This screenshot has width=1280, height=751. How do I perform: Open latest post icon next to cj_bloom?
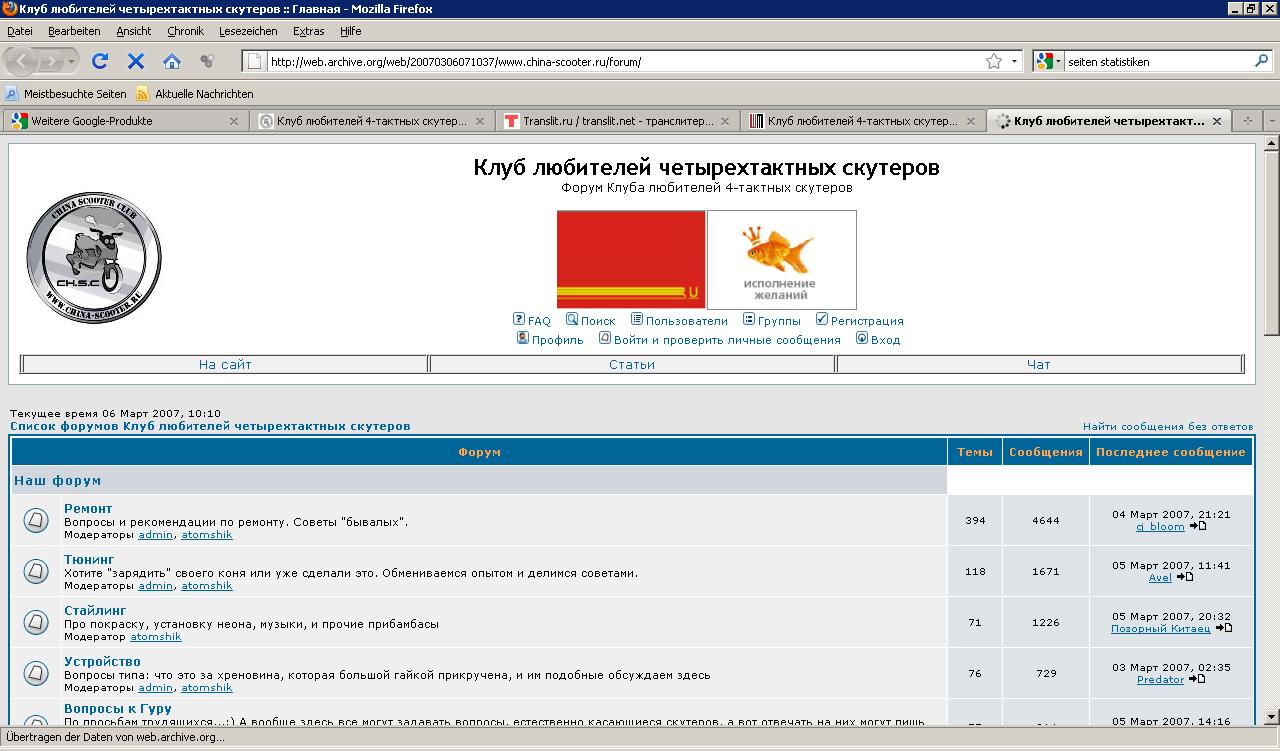[1198, 526]
